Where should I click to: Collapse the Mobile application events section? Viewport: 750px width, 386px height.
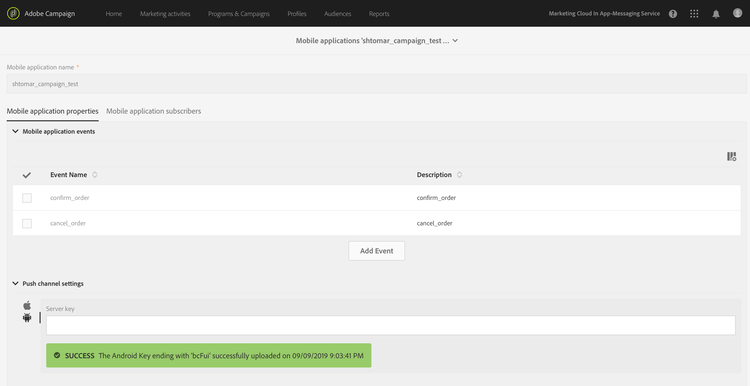coord(15,131)
